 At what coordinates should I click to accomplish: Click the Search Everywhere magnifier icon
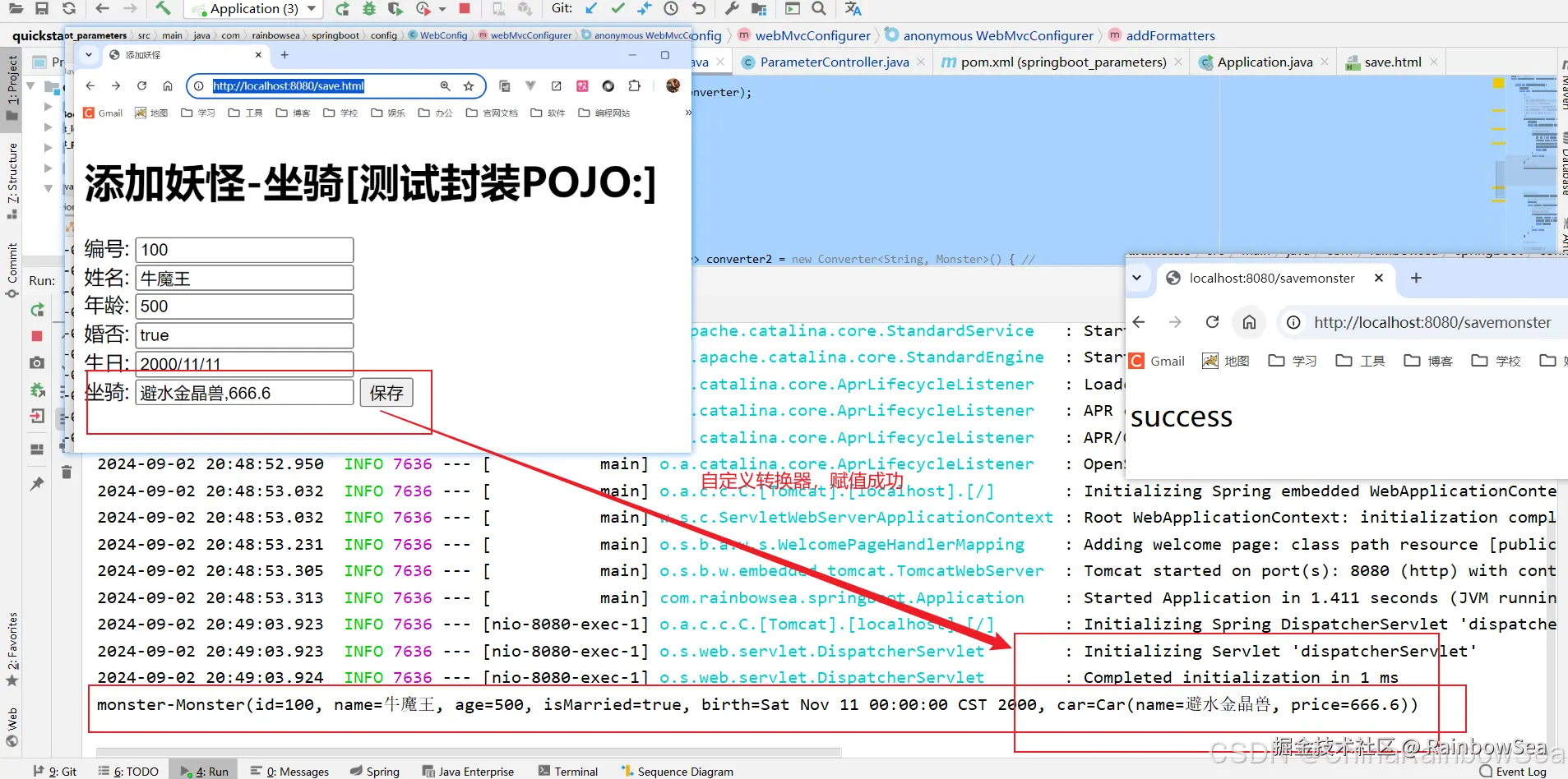point(818,8)
